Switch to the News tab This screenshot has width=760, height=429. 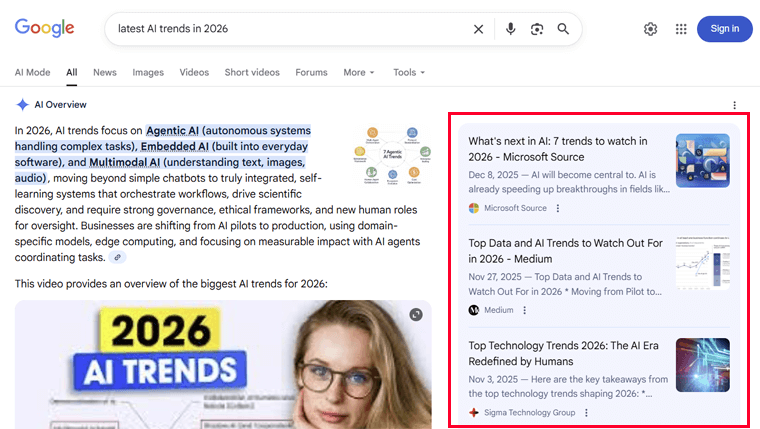click(105, 72)
